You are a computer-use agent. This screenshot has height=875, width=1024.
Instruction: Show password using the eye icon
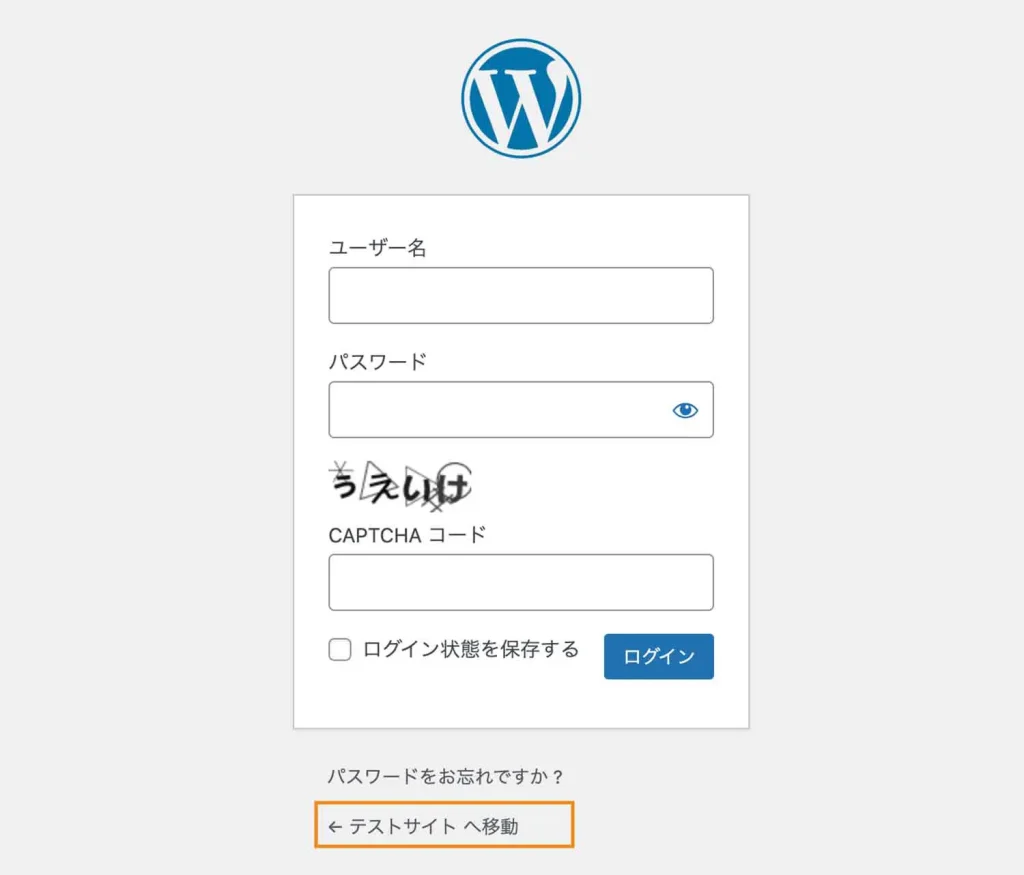pyautogui.click(x=685, y=410)
